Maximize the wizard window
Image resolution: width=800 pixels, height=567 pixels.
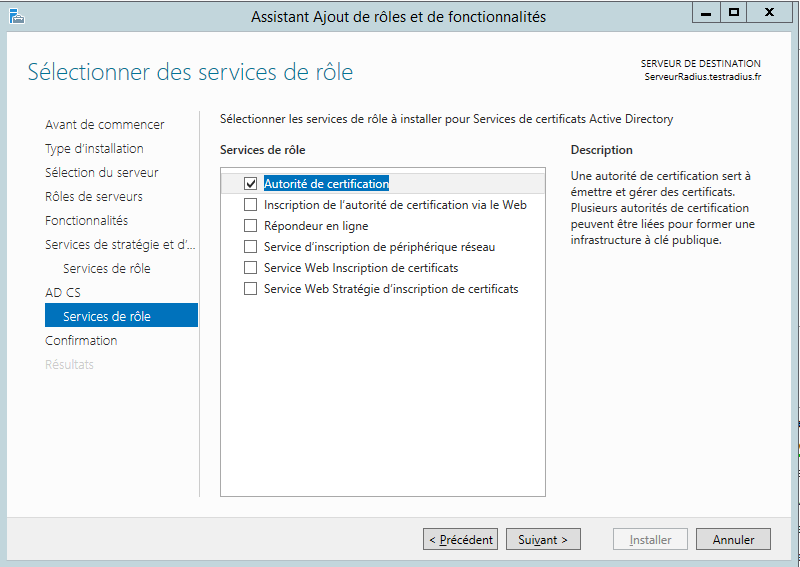click(734, 12)
